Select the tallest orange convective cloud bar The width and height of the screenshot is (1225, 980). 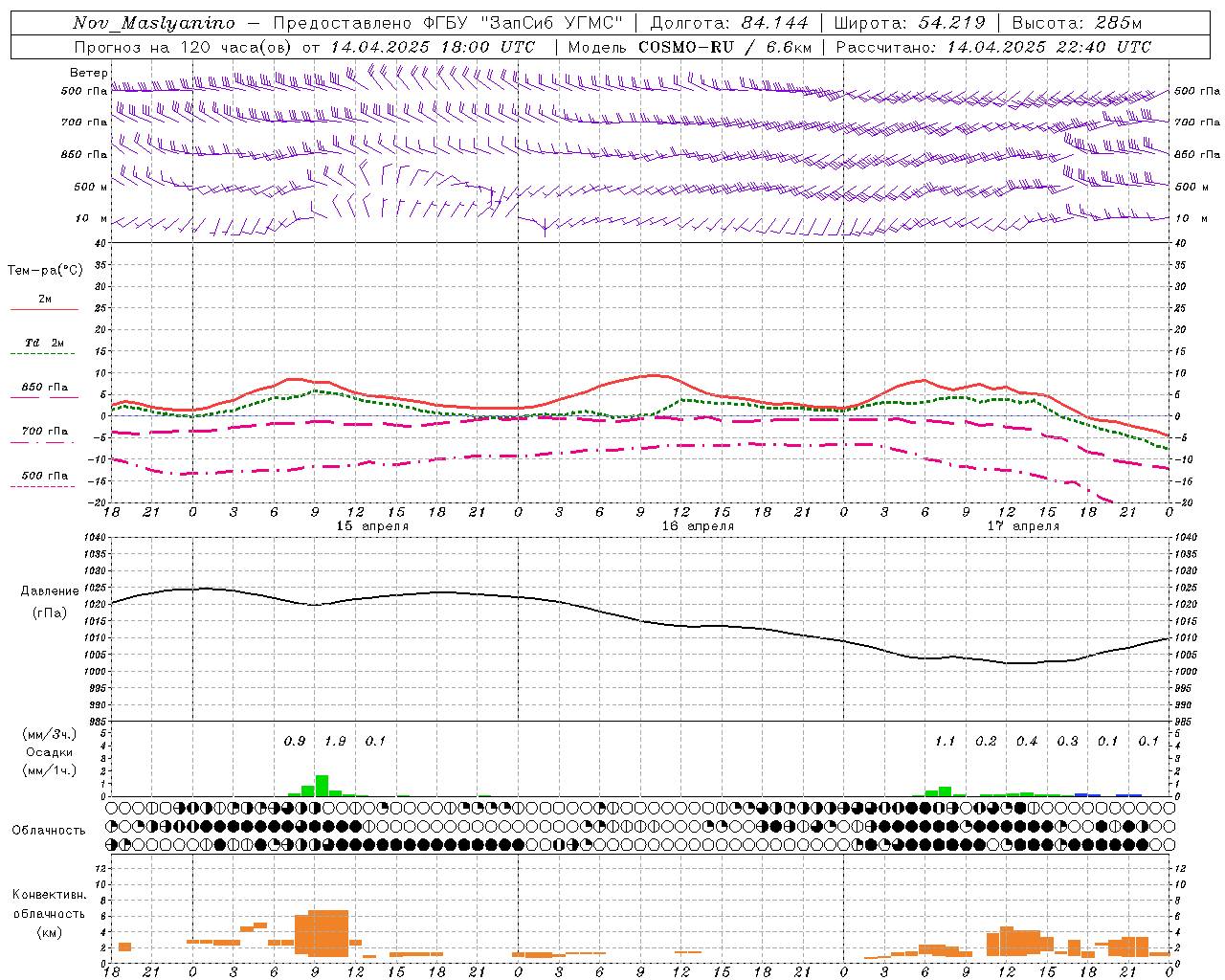tap(328, 933)
